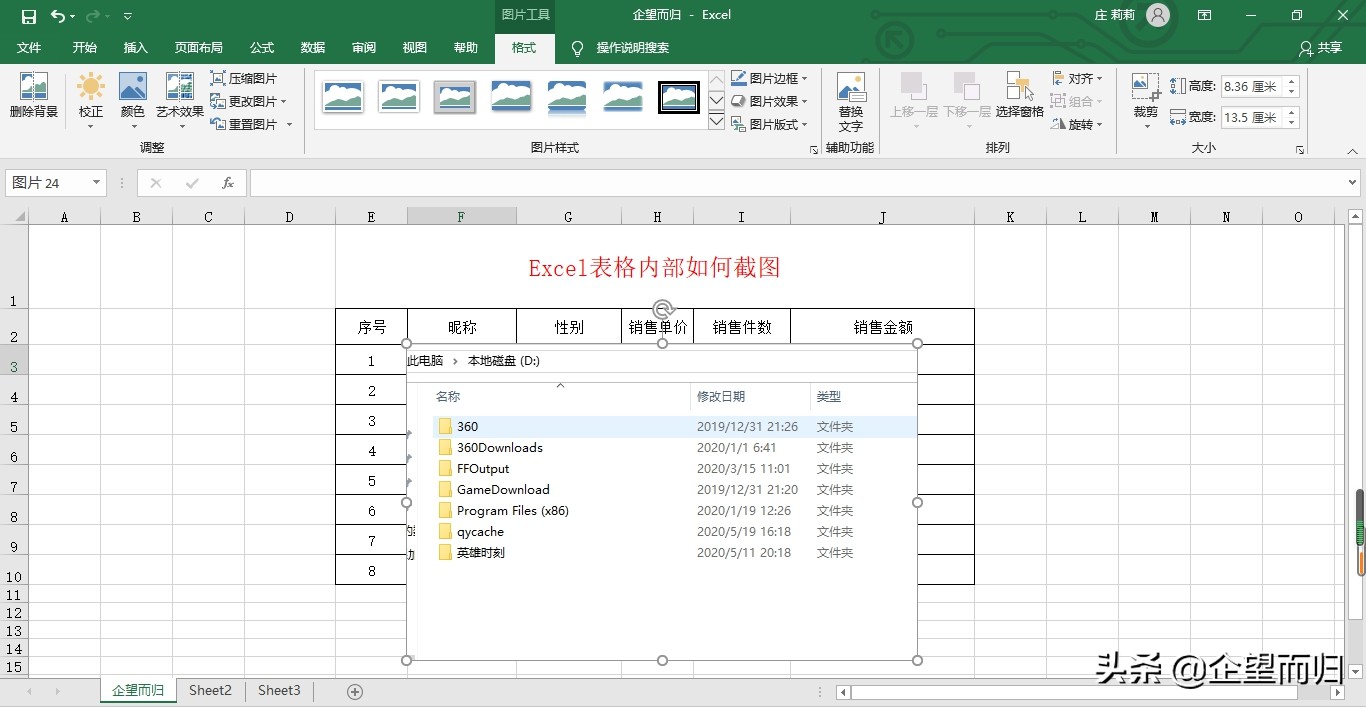Open the File (文件) tab

click(29, 48)
